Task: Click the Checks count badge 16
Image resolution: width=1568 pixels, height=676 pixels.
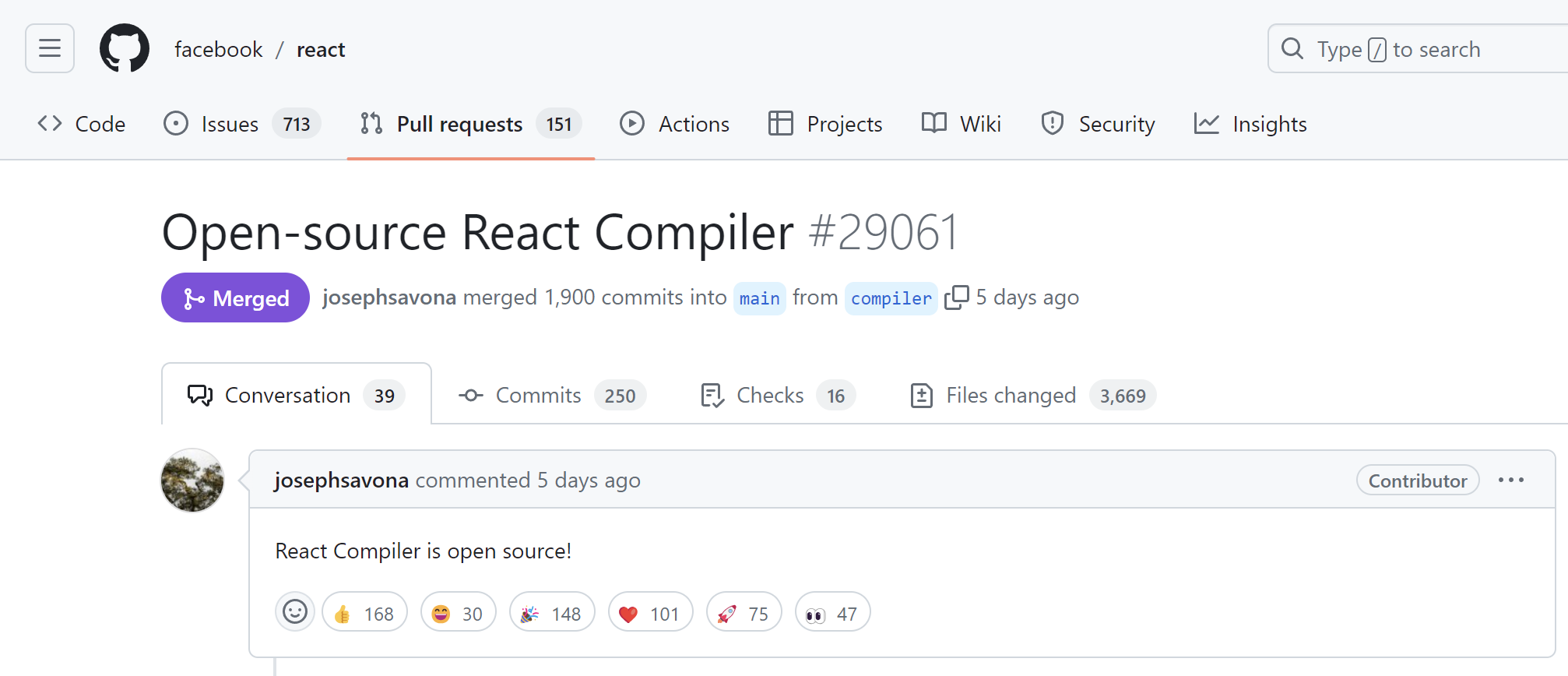Action: [836, 396]
